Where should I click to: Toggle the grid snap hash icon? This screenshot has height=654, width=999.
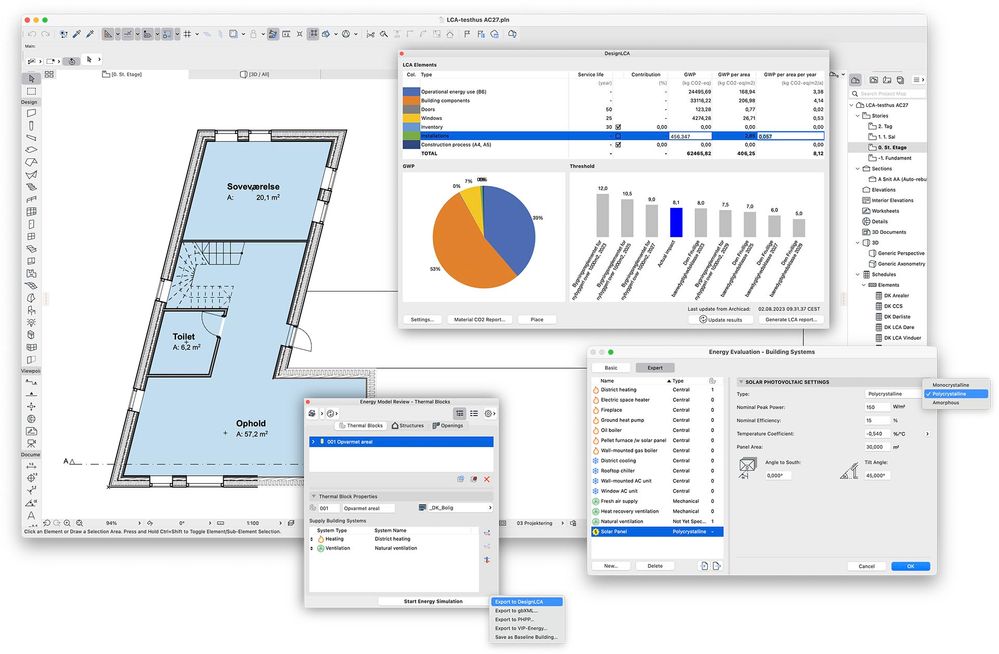click(x=187, y=34)
